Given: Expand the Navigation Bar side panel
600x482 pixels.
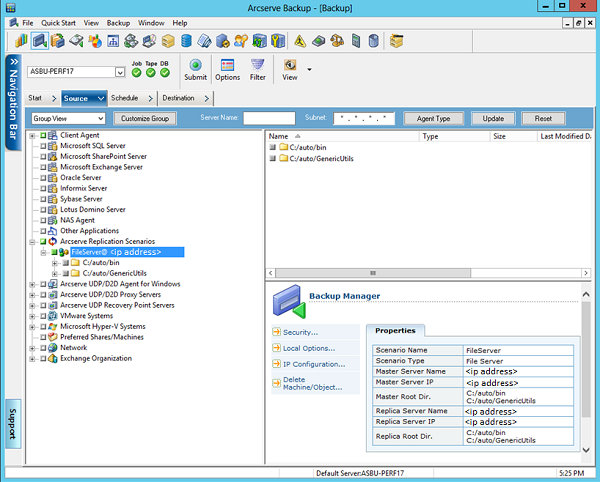Looking at the screenshot, I should tap(13, 102).
